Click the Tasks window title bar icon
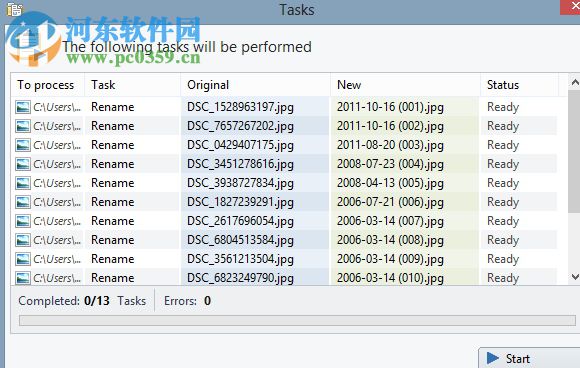The image size is (580, 368). (14, 9)
